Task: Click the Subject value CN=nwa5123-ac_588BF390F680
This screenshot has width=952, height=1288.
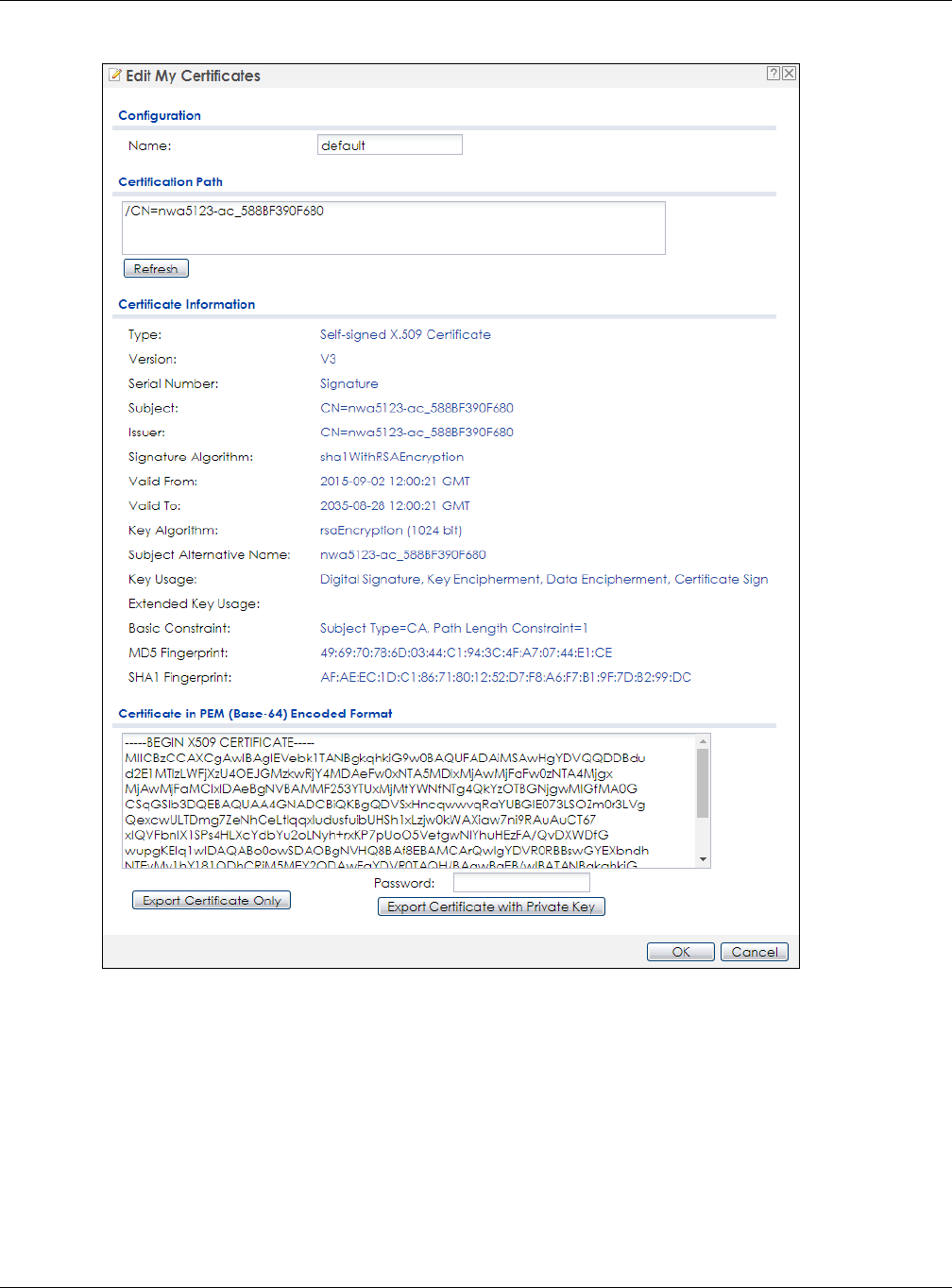Action: [x=416, y=408]
